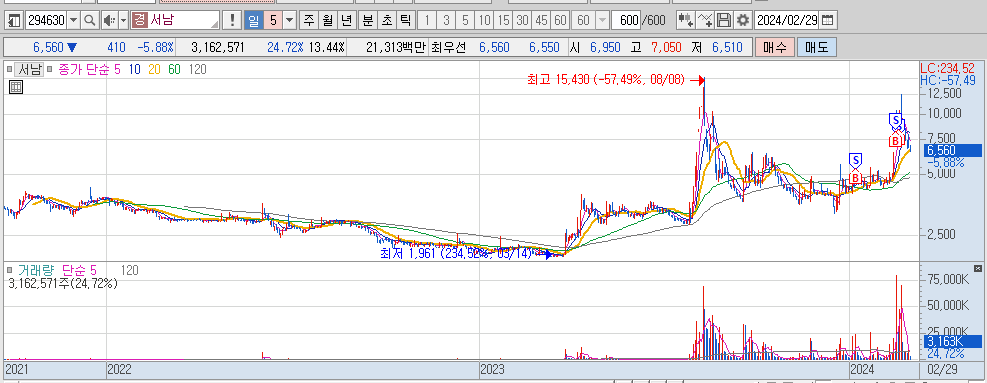Click the 최고 15,430 peak annotation
Image resolution: width=987 pixels, height=383 pixels.
coord(606,80)
